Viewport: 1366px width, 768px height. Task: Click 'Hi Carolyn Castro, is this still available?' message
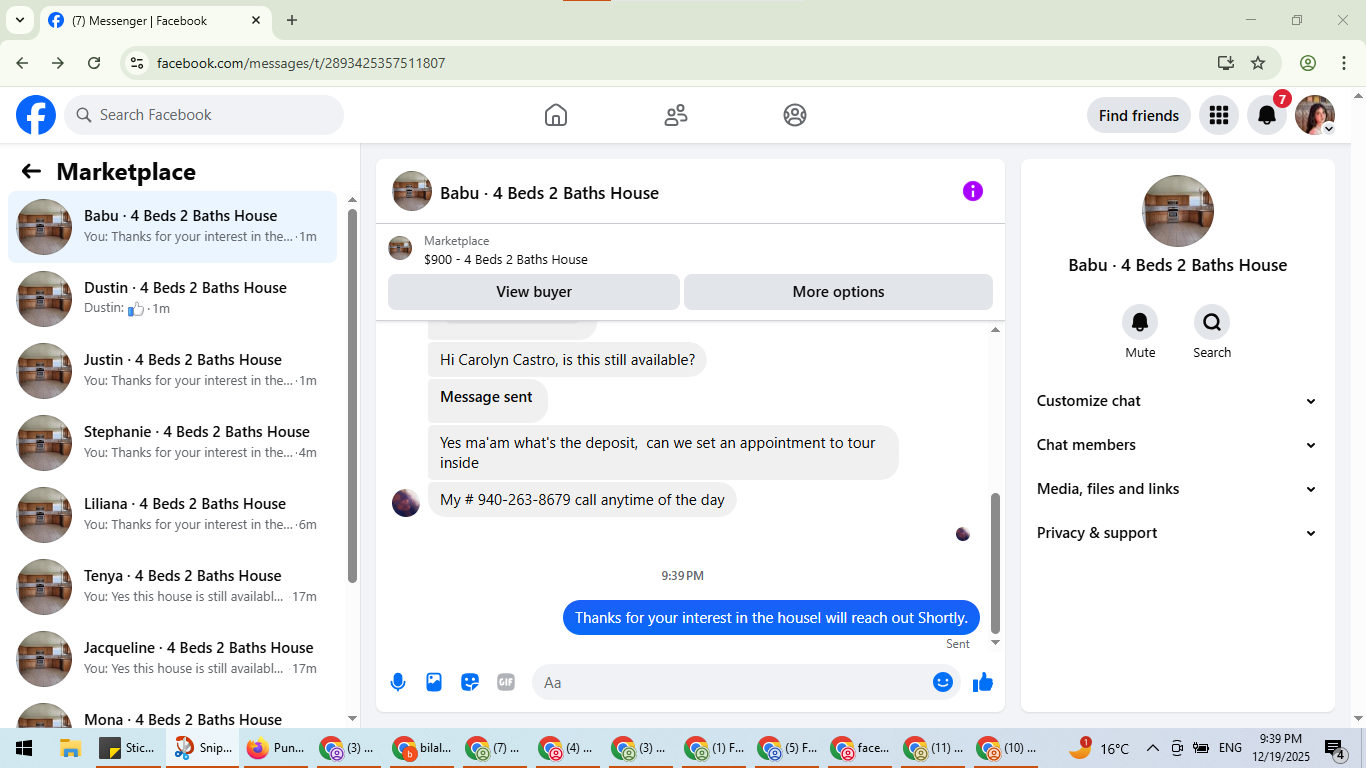click(567, 360)
